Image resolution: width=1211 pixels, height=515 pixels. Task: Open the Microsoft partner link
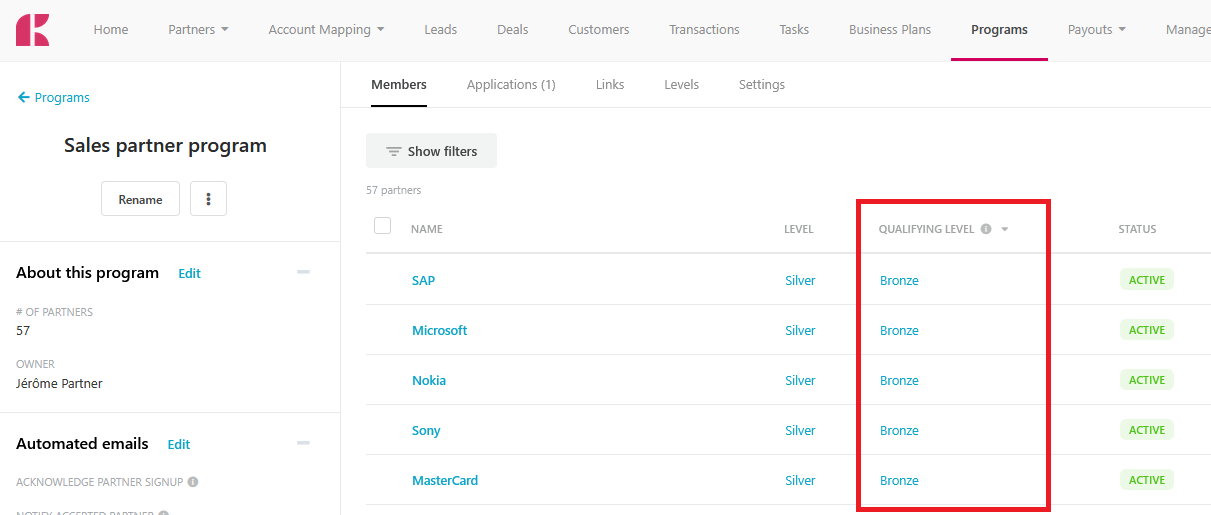pos(440,330)
